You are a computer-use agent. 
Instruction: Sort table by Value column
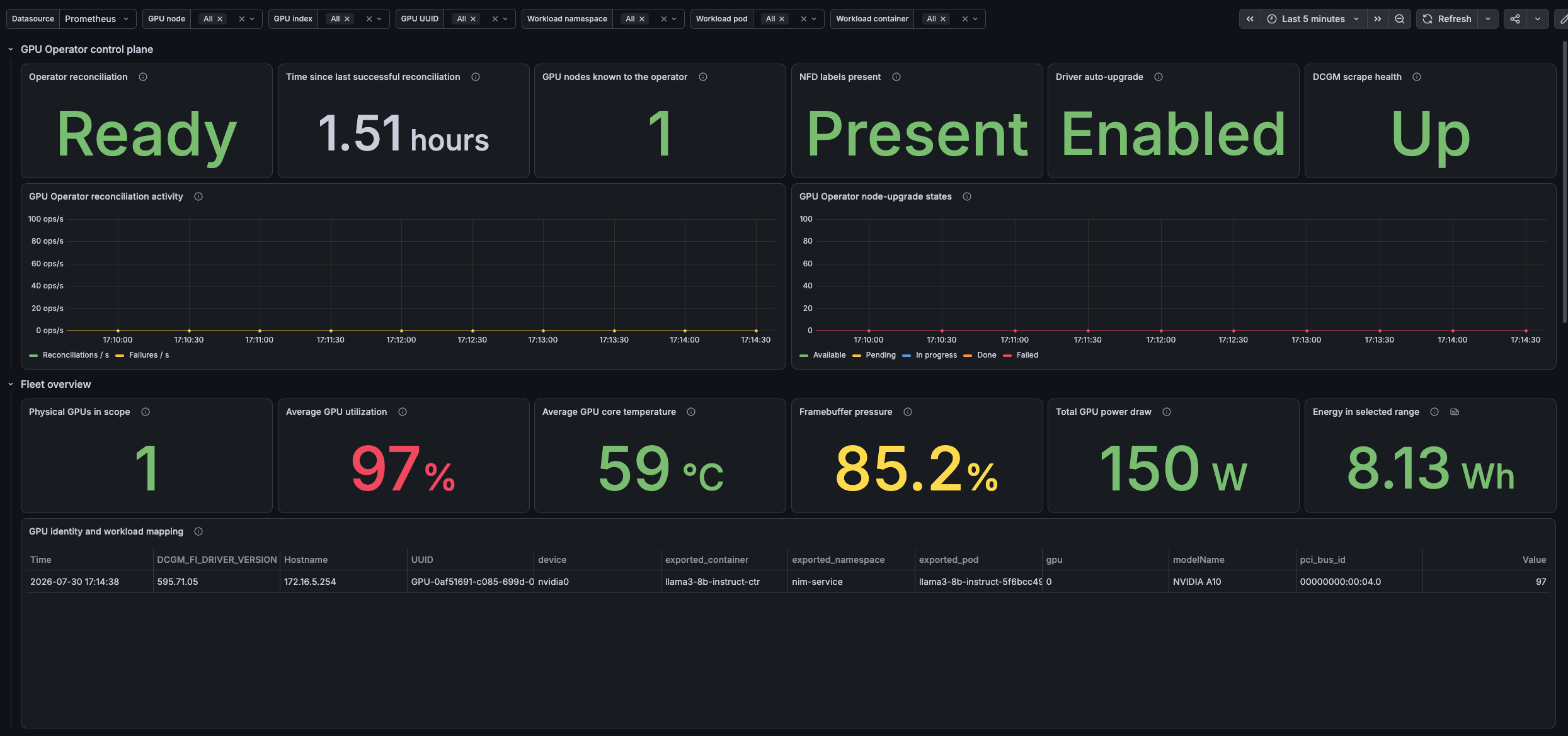1534,560
